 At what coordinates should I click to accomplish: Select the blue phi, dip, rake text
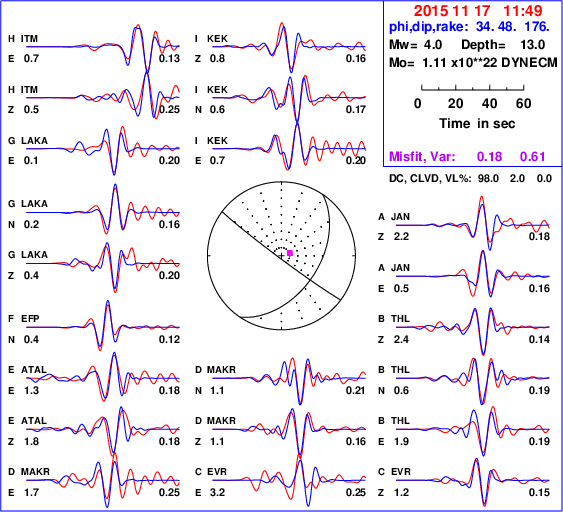point(469,27)
